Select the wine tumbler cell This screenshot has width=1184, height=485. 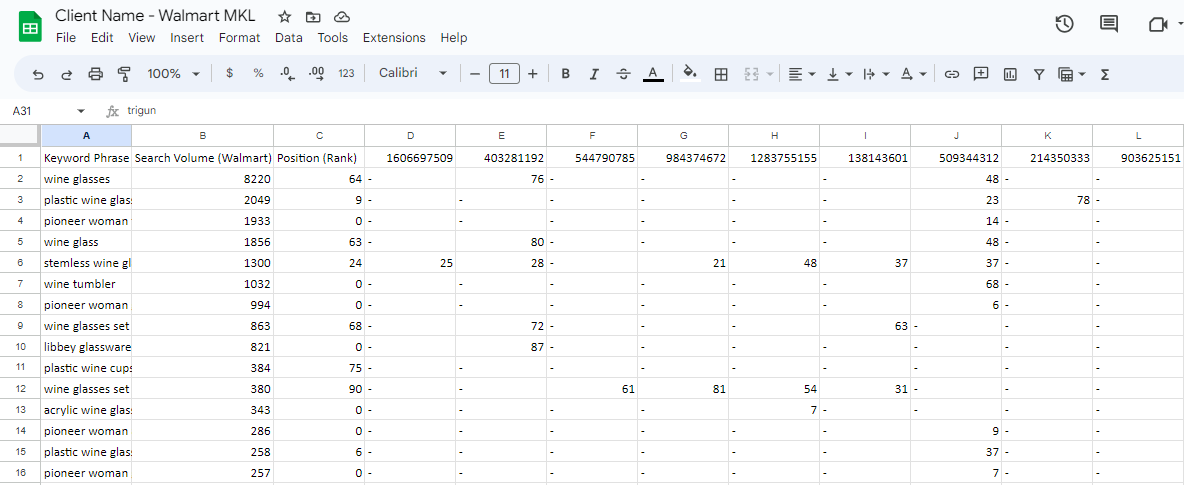pyautogui.click(x=86, y=284)
